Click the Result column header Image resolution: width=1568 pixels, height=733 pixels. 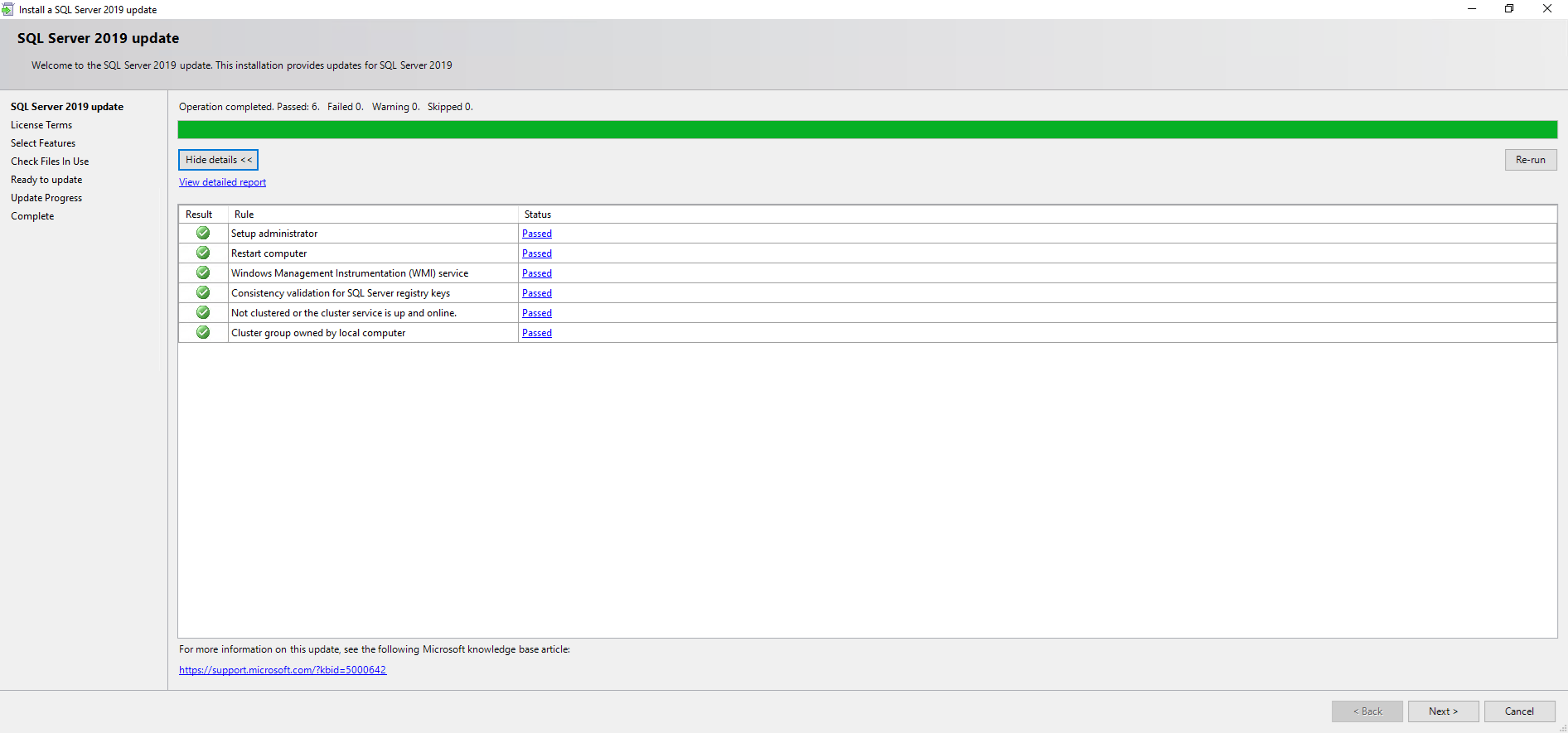click(x=203, y=215)
